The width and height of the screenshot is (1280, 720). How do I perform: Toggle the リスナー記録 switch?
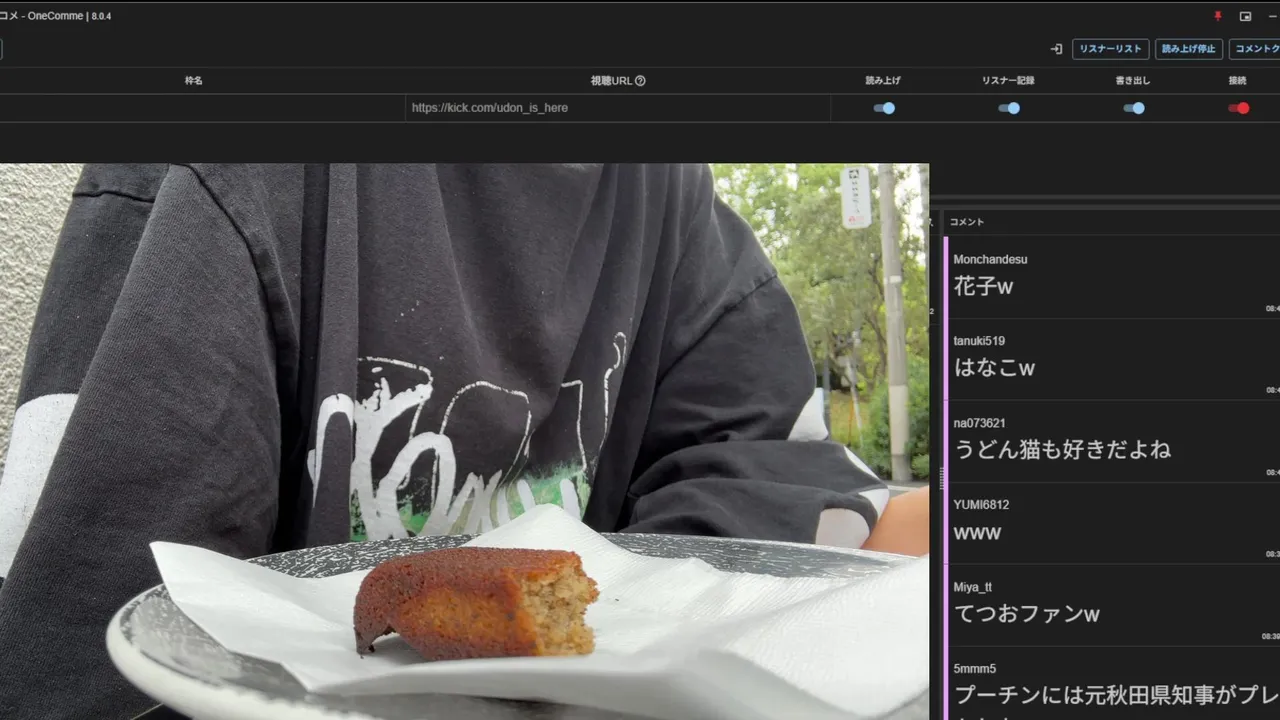click(1009, 108)
